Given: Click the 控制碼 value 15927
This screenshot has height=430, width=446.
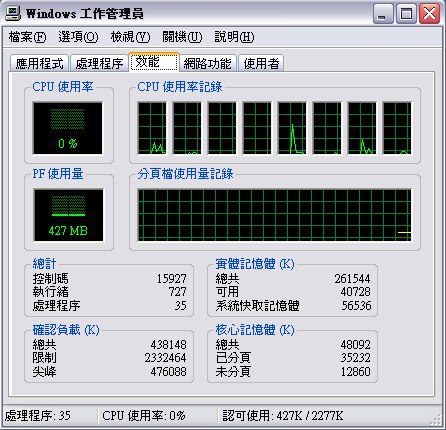Looking at the screenshot, I should point(172,279).
